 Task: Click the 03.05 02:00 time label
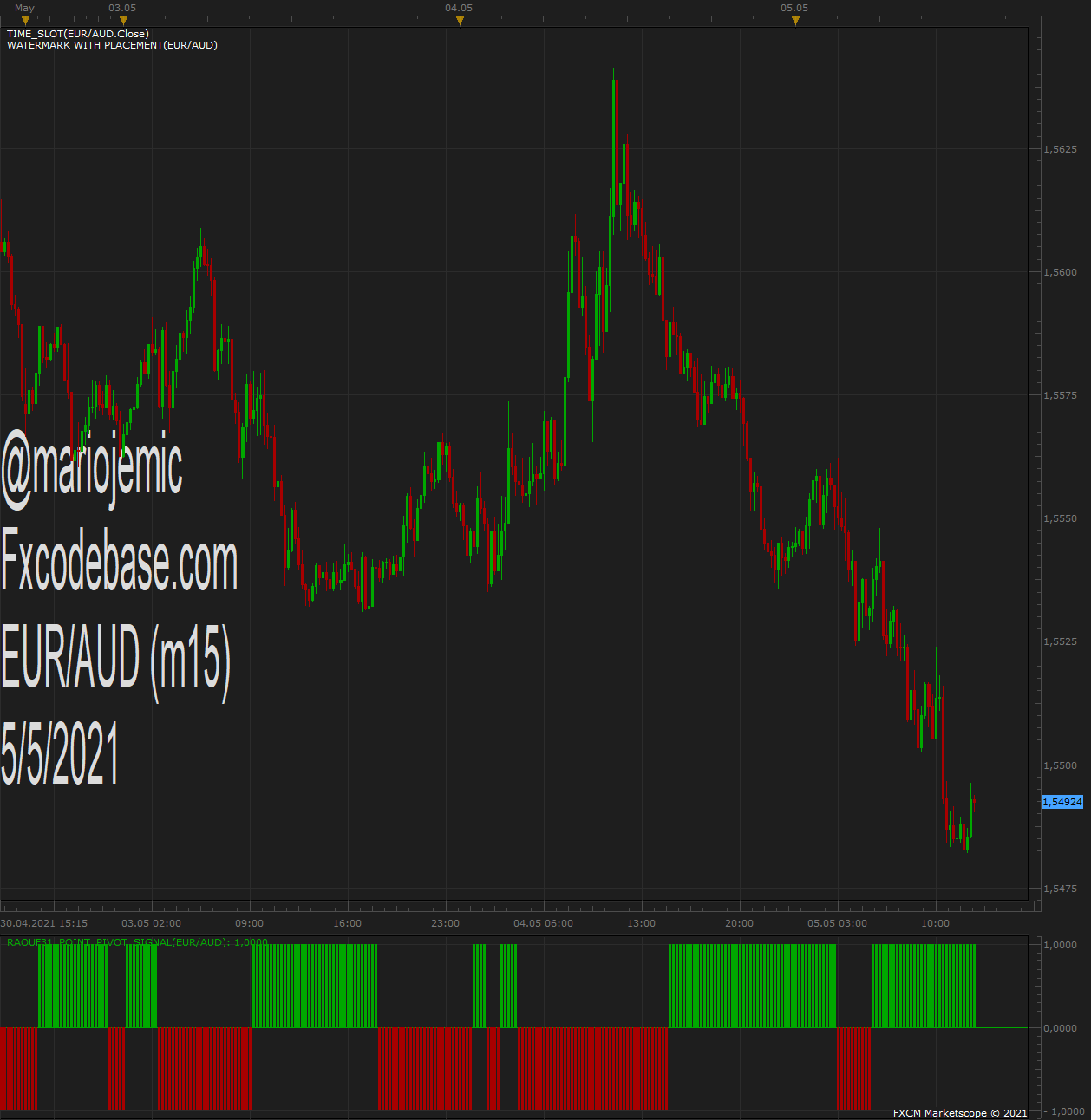tap(152, 923)
